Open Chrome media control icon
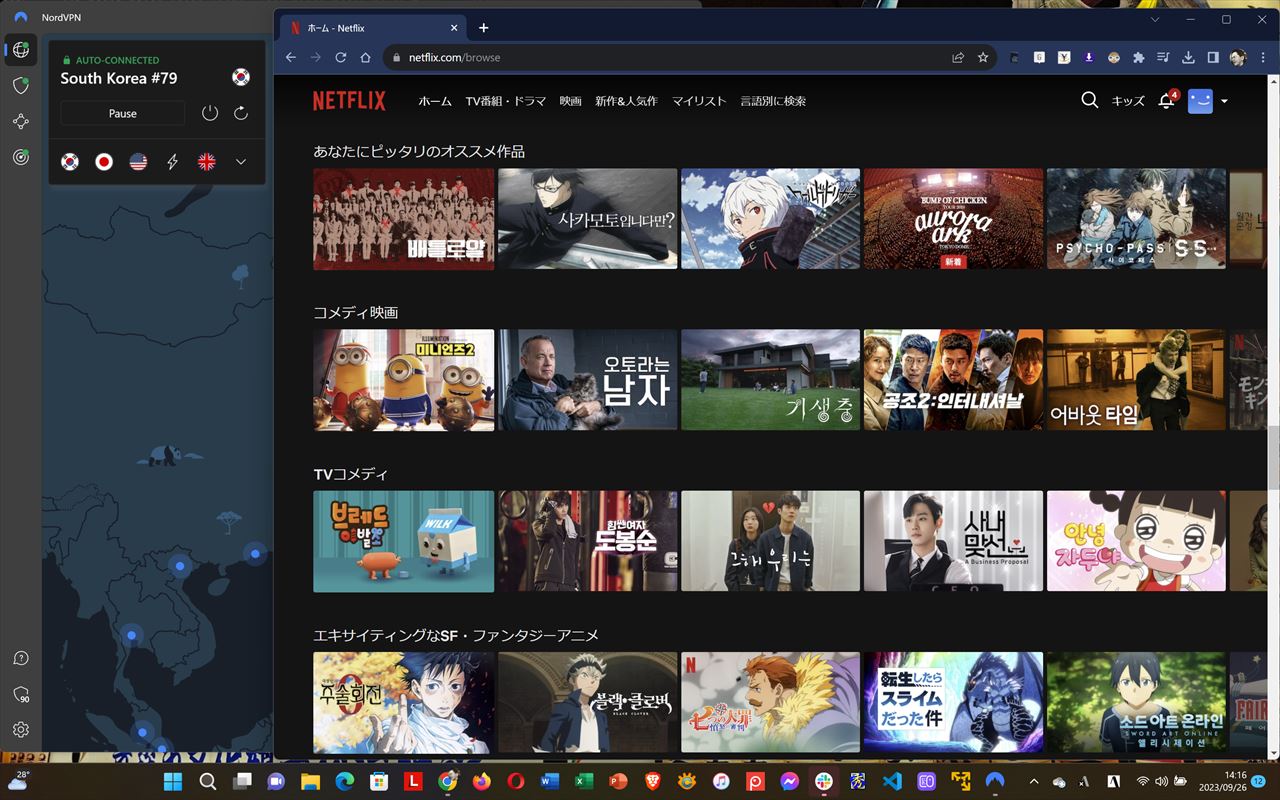Viewport: 1280px width, 800px height. [x=1163, y=57]
